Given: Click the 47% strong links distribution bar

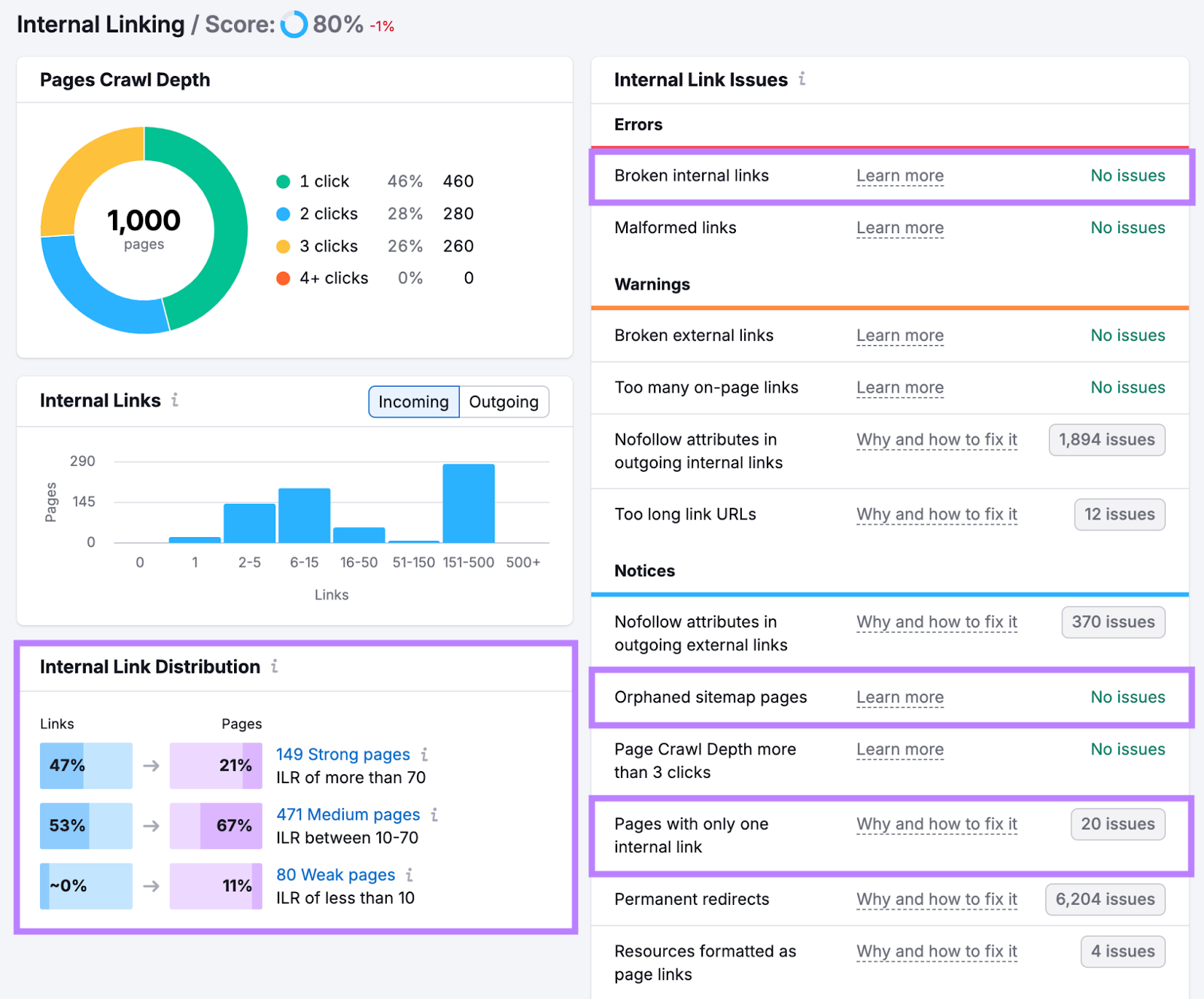Looking at the screenshot, I should point(86,766).
